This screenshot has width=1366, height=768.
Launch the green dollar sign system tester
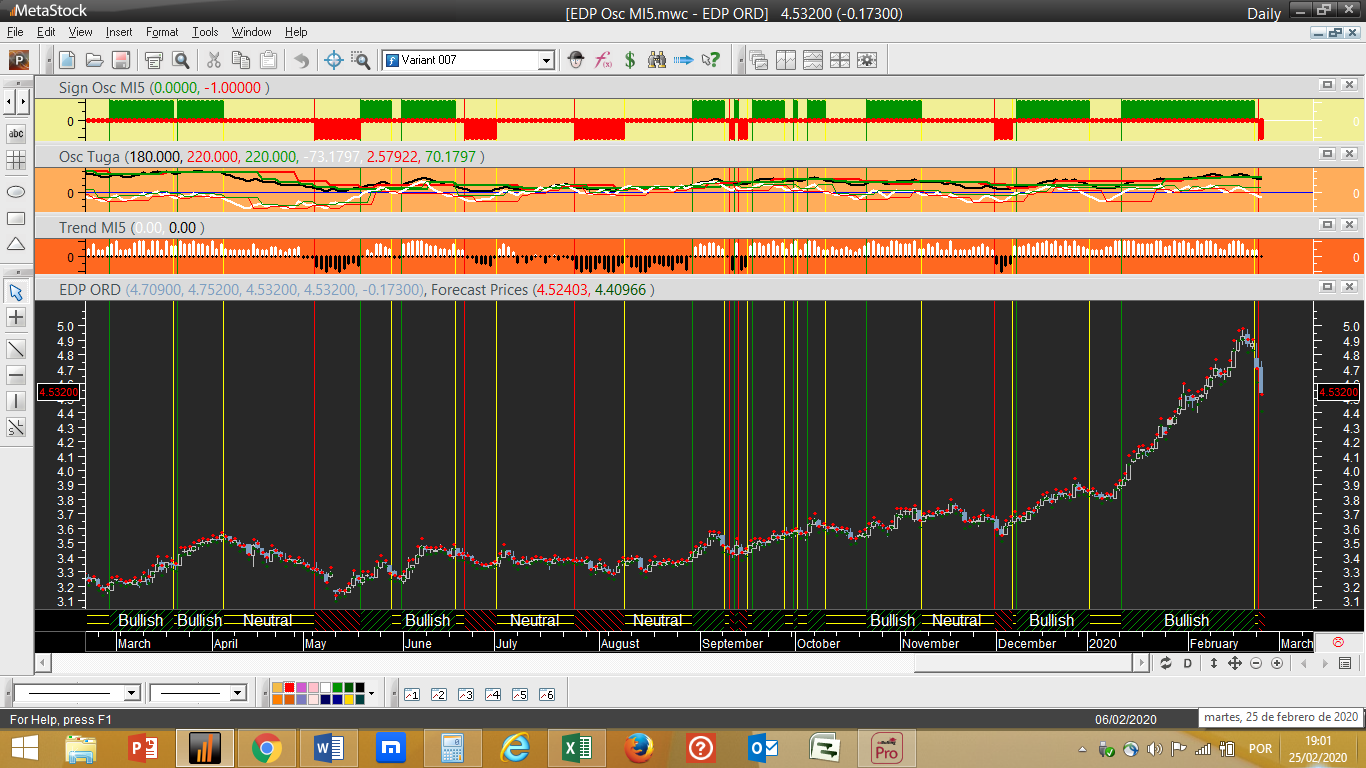click(630, 60)
